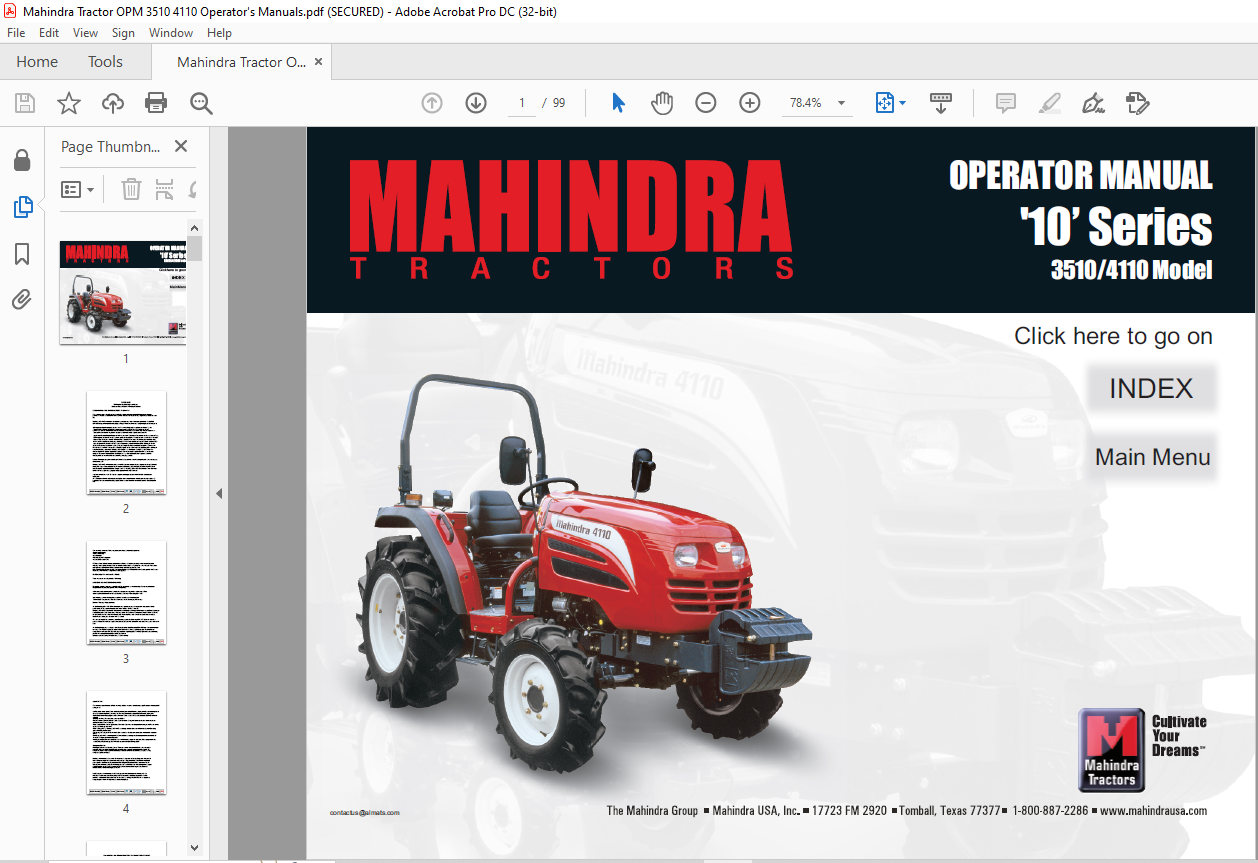Zoom in with plus icon

tap(750, 103)
